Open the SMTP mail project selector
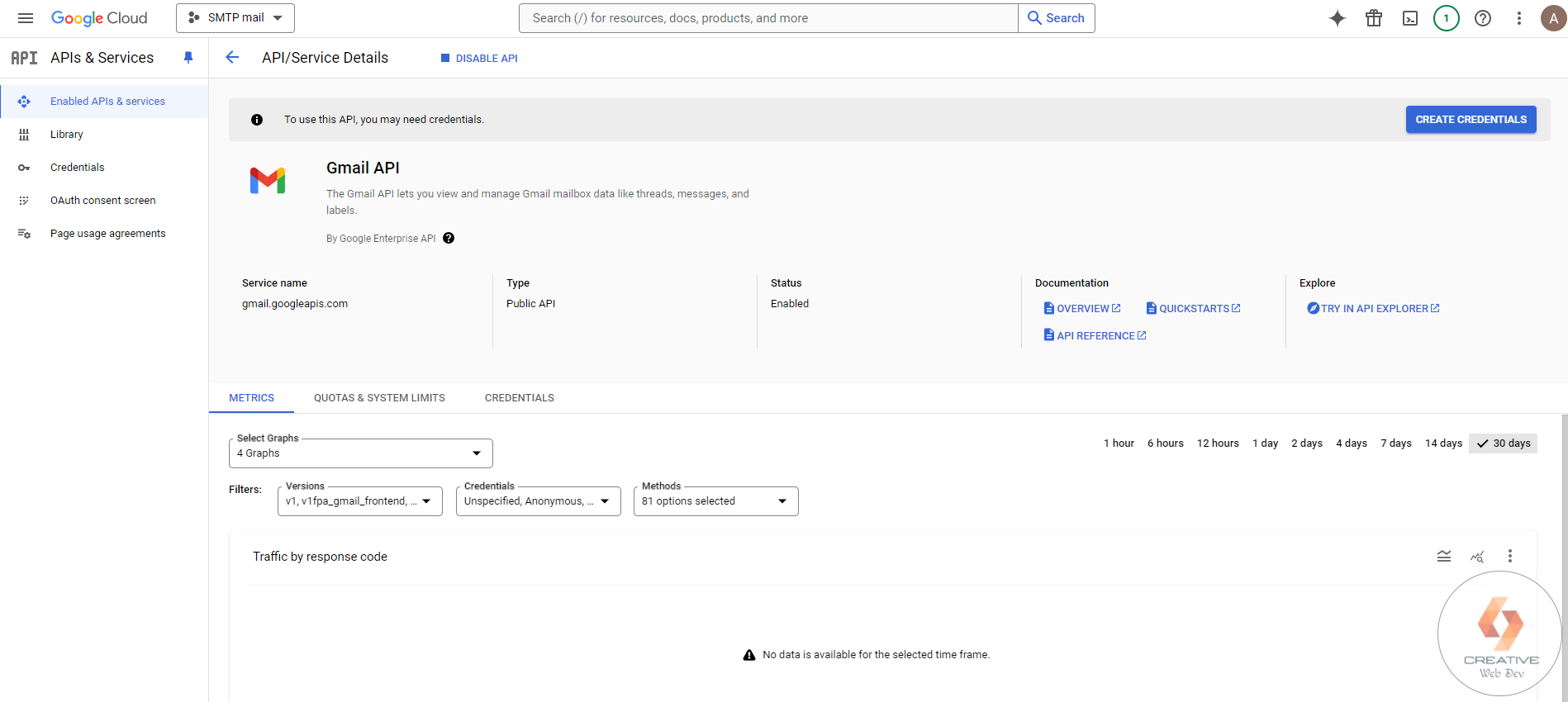The width and height of the screenshot is (1568, 702). click(x=235, y=18)
